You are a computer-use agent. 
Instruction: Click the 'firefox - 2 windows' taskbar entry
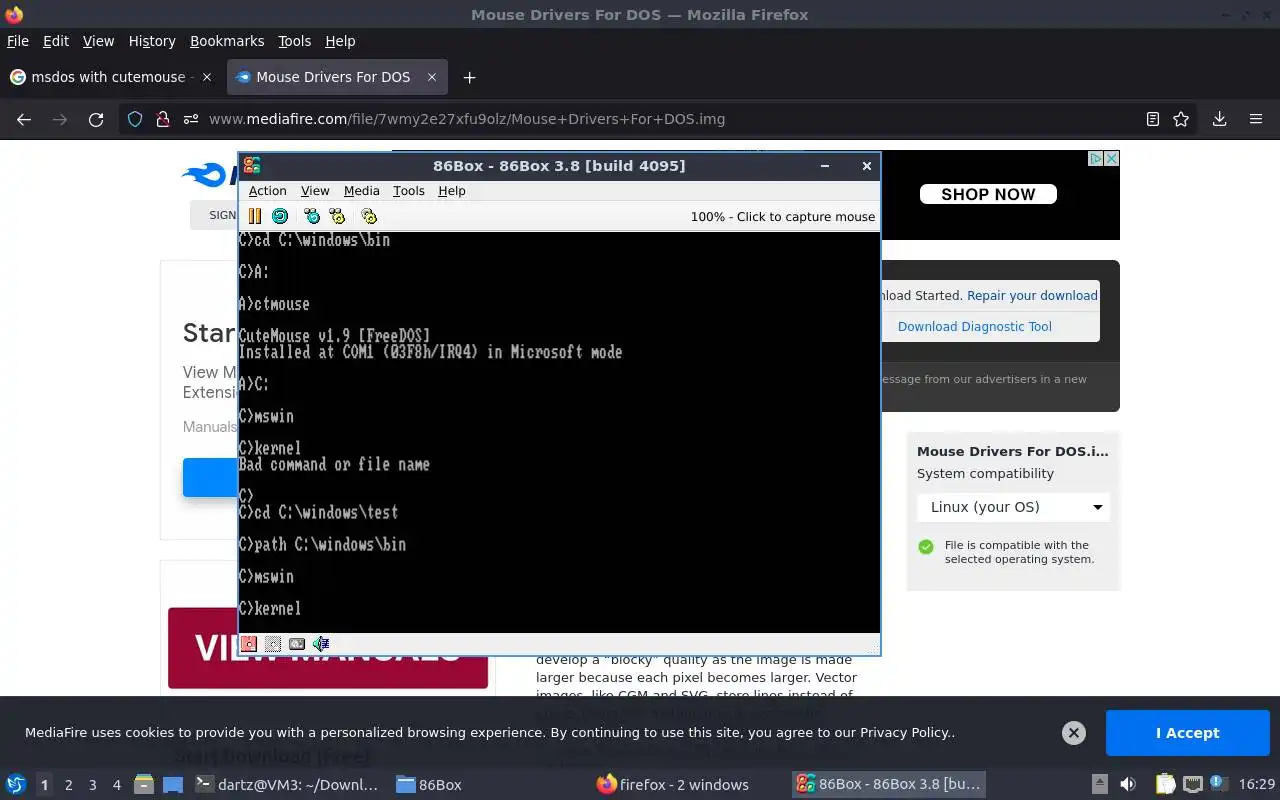click(x=673, y=785)
